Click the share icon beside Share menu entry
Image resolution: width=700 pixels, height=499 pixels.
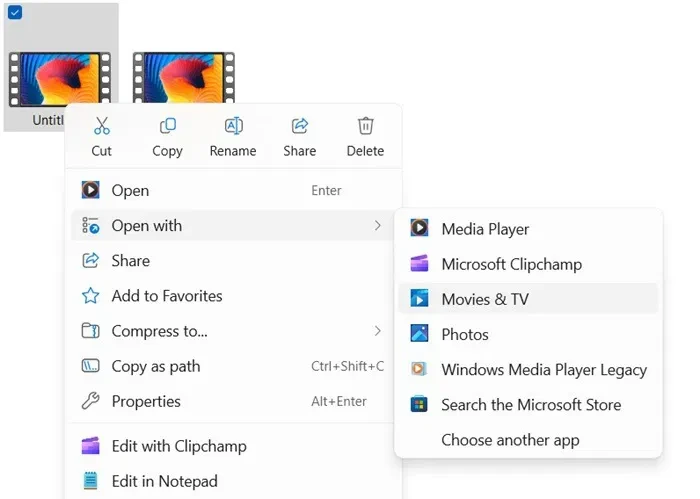click(91, 261)
